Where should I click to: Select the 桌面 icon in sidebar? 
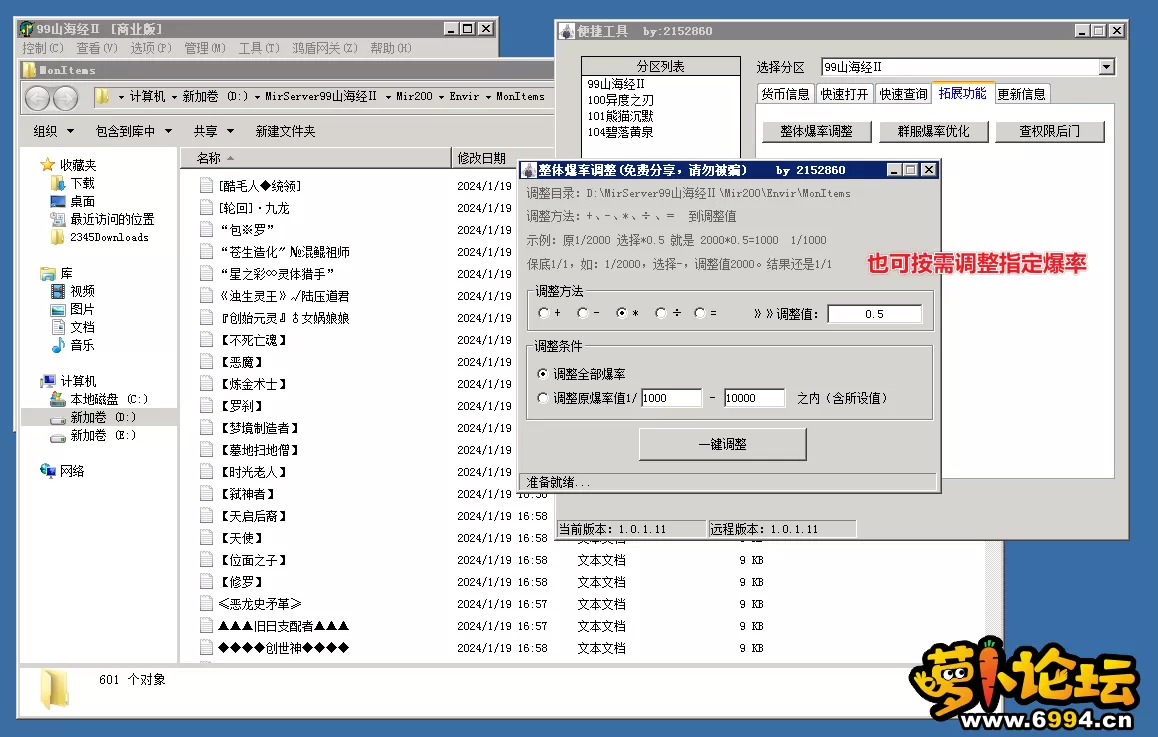coord(58,201)
